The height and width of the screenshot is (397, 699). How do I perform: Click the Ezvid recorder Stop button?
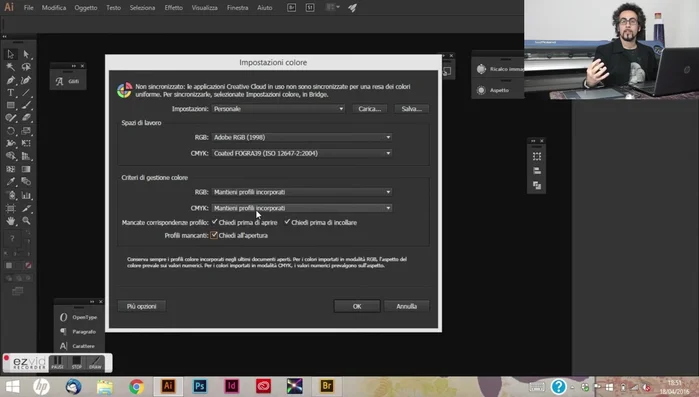click(77, 362)
